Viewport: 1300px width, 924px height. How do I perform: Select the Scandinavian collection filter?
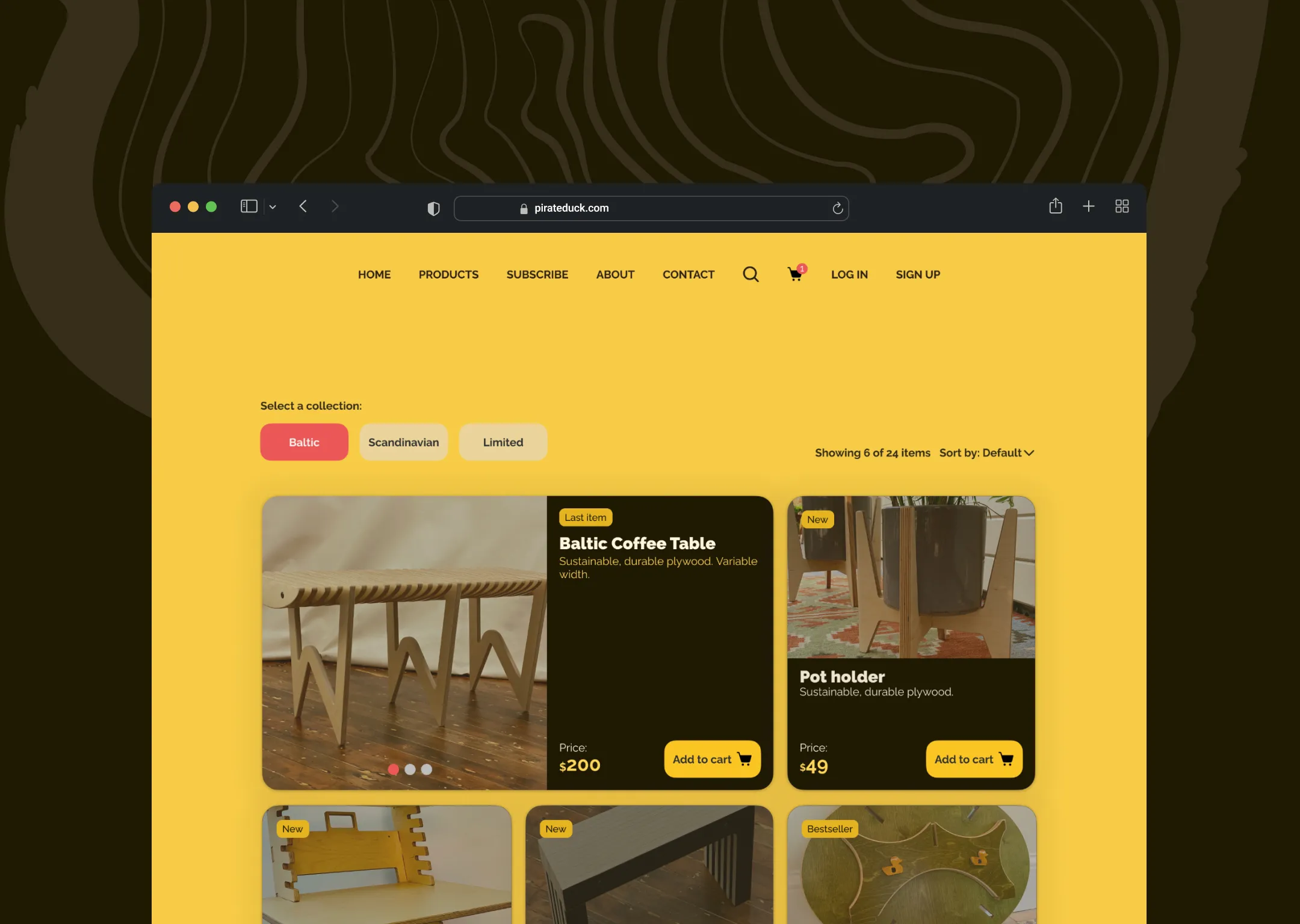(x=403, y=442)
